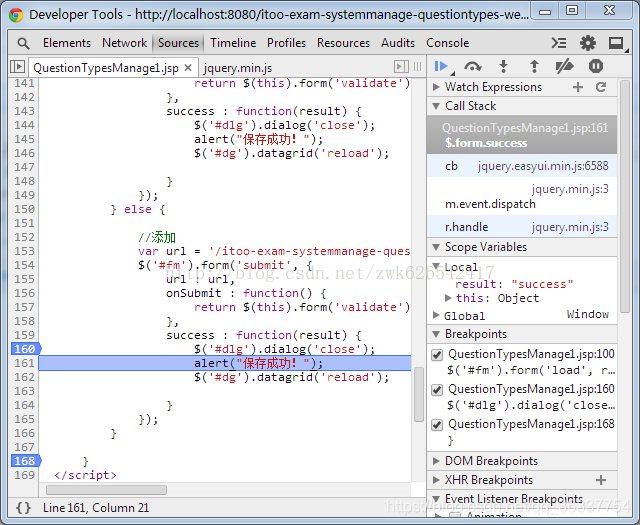Collapse the Scope Variables section
Screen dimensions: 640x525
click(436, 247)
